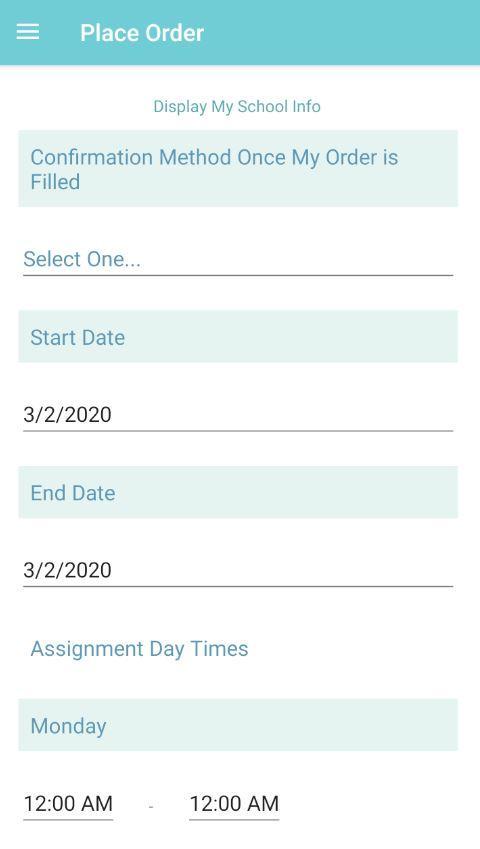
Task: Select the Start Date section header
Action: [238, 336]
